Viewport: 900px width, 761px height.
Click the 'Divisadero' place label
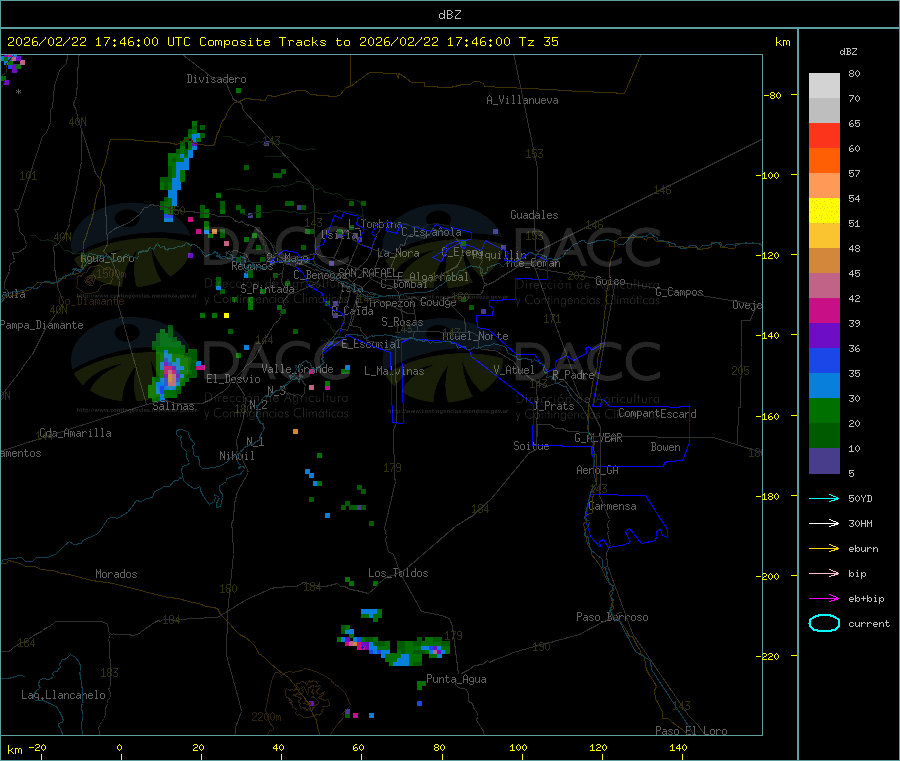coord(216,79)
